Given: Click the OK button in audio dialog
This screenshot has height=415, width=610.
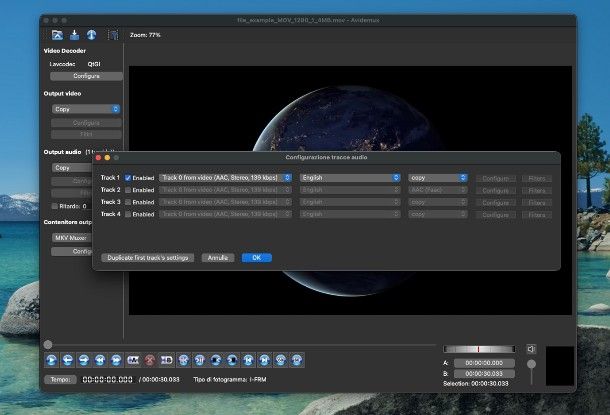Looking at the screenshot, I should [256, 258].
